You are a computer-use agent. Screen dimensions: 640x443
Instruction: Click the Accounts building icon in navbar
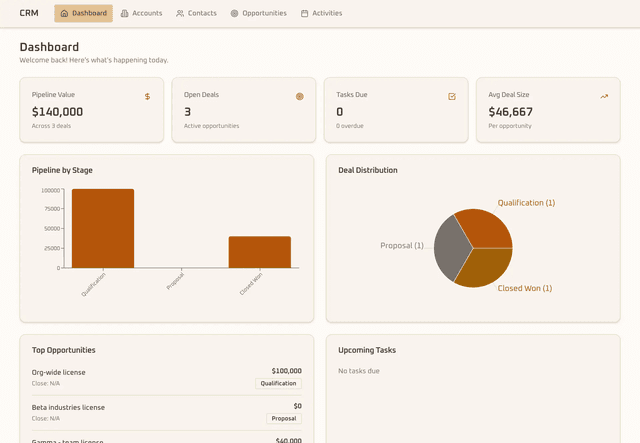(125, 14)
